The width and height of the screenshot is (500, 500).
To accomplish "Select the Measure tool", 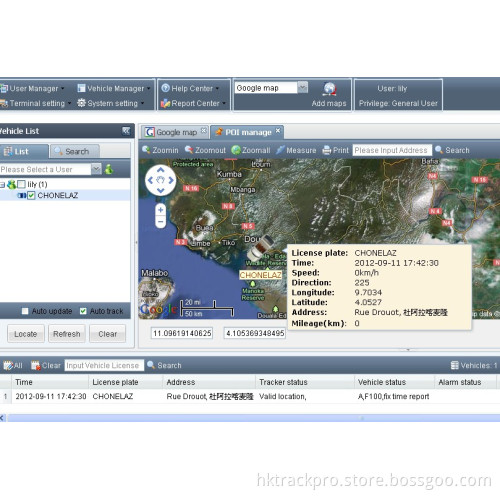I will click(296, 150).
